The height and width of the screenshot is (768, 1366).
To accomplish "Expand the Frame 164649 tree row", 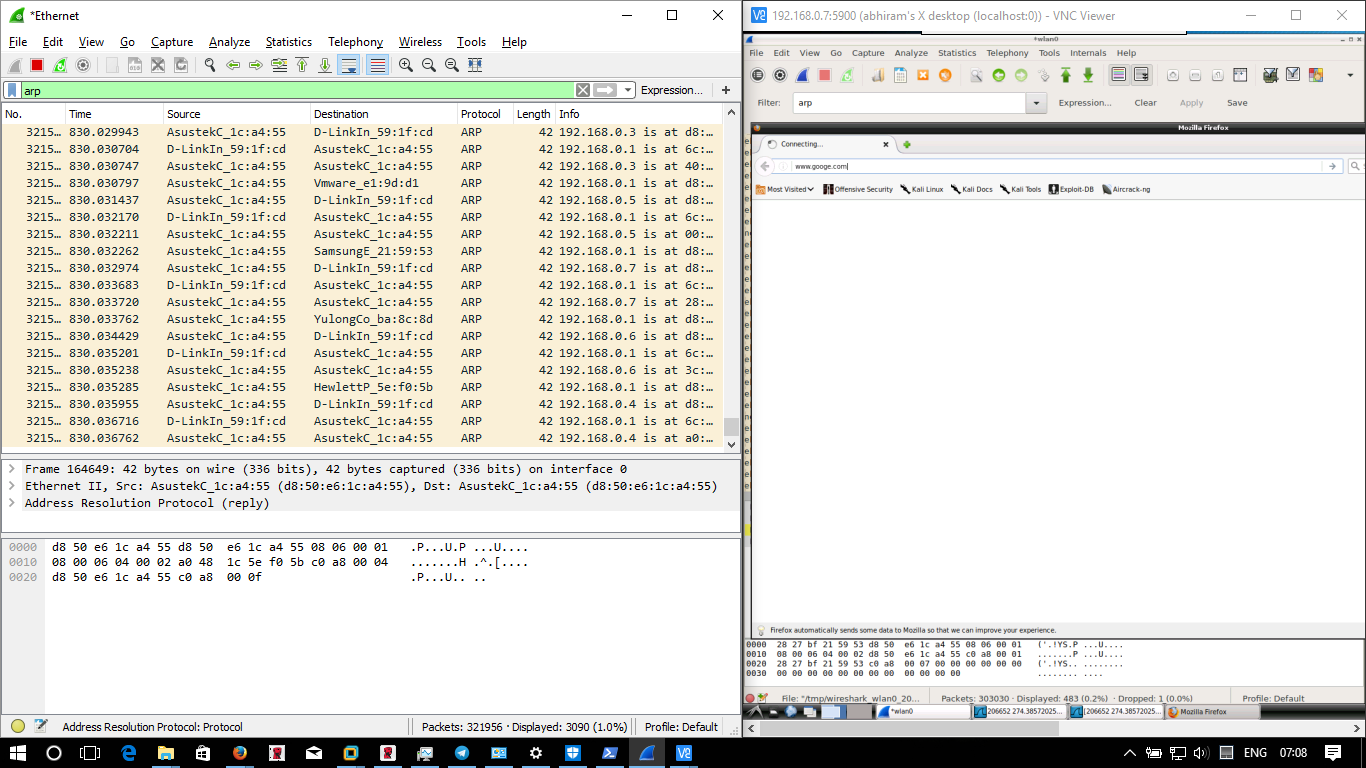I will [x=12, y=469].
